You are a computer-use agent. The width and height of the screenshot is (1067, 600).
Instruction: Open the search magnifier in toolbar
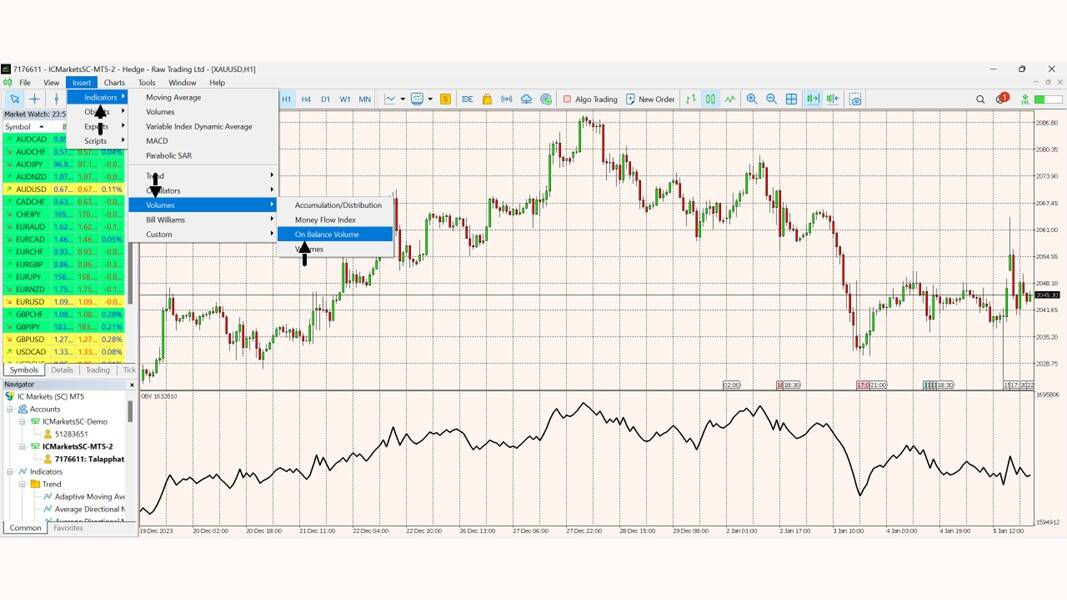980,99
